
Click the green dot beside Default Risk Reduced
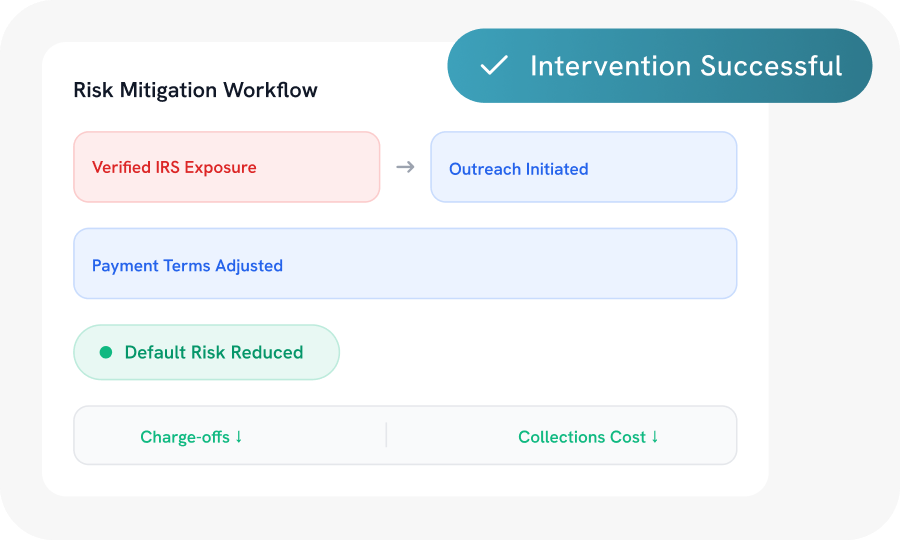(x=106, y=352)
